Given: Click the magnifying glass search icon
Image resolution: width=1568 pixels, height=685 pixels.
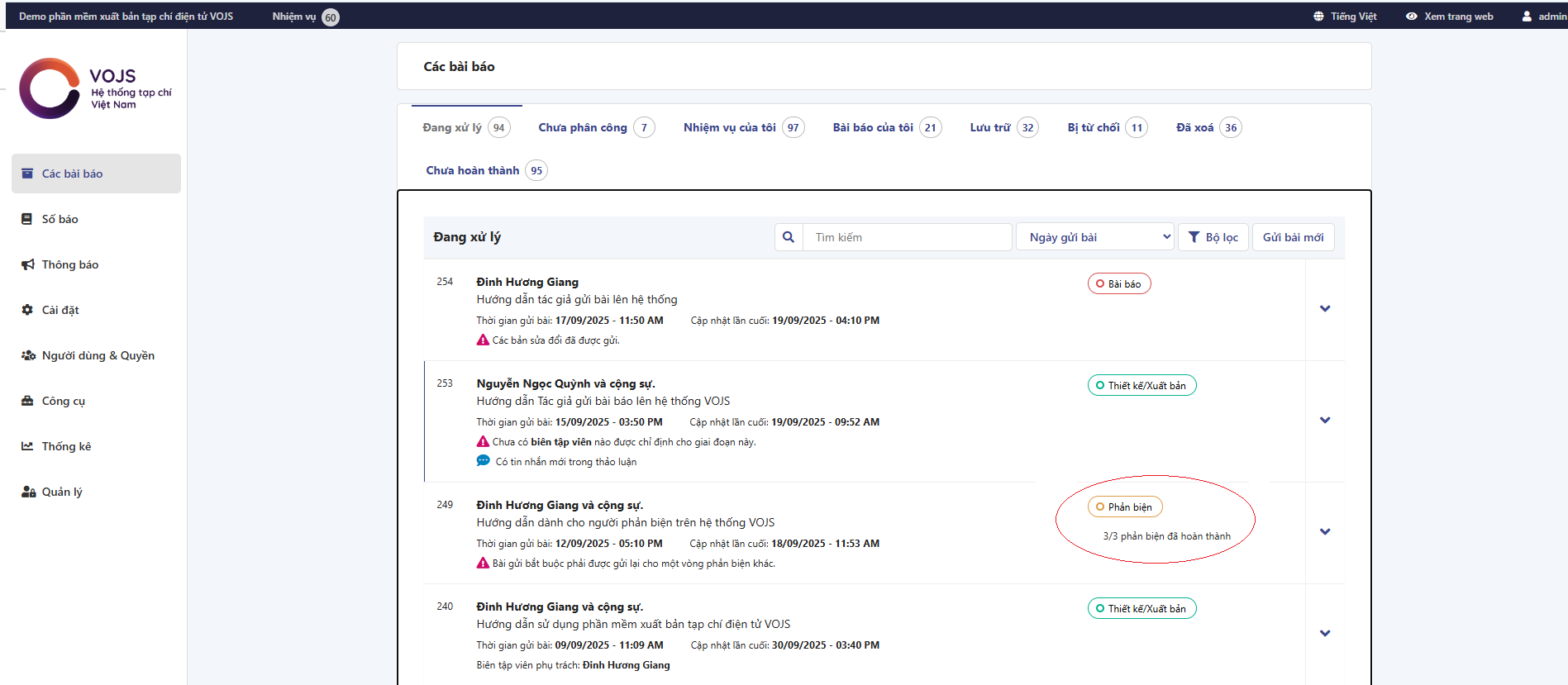Looking at the screenshot, I should [x=789, y=237].
